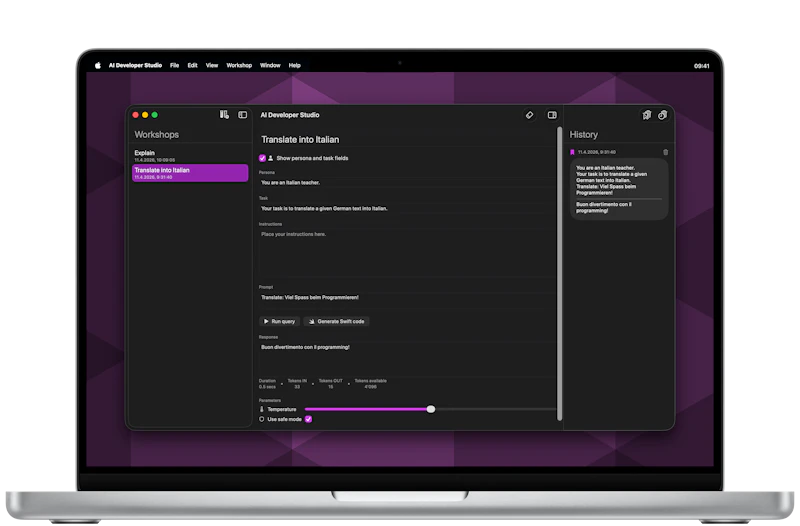Screen dimensions: 800x526
Task: Click the add workshop icon in sidebar toolbar
Action: tap(224, 115)
